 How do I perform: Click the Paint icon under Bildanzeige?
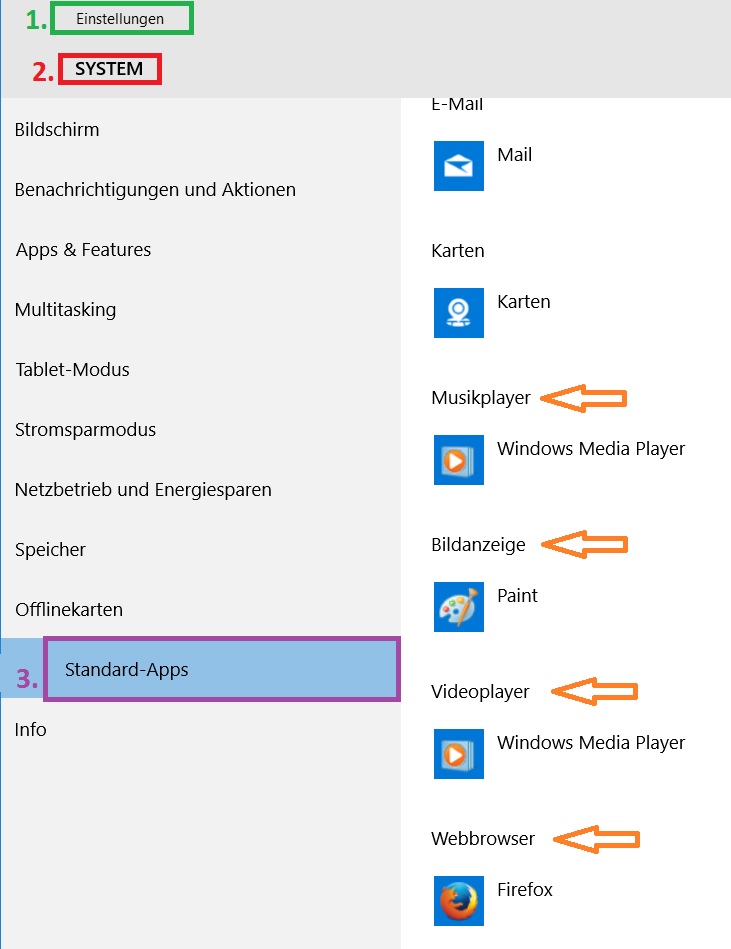point(459,607)
